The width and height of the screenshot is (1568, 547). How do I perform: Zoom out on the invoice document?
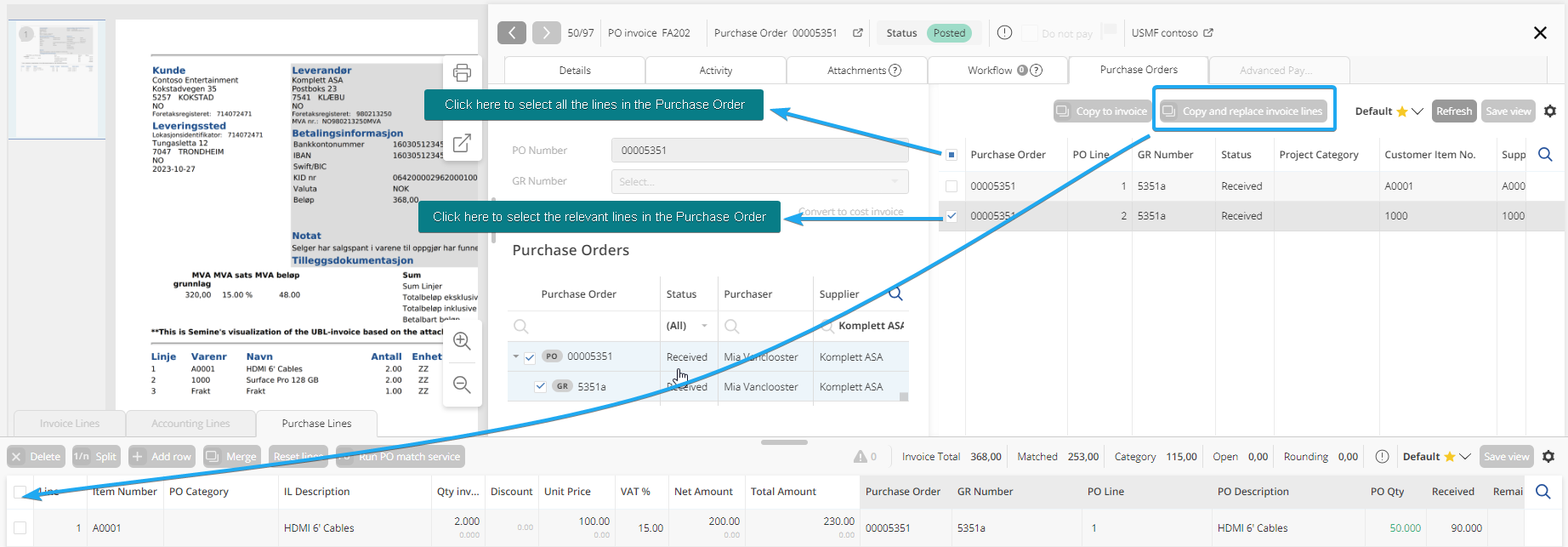pos(462,385)
